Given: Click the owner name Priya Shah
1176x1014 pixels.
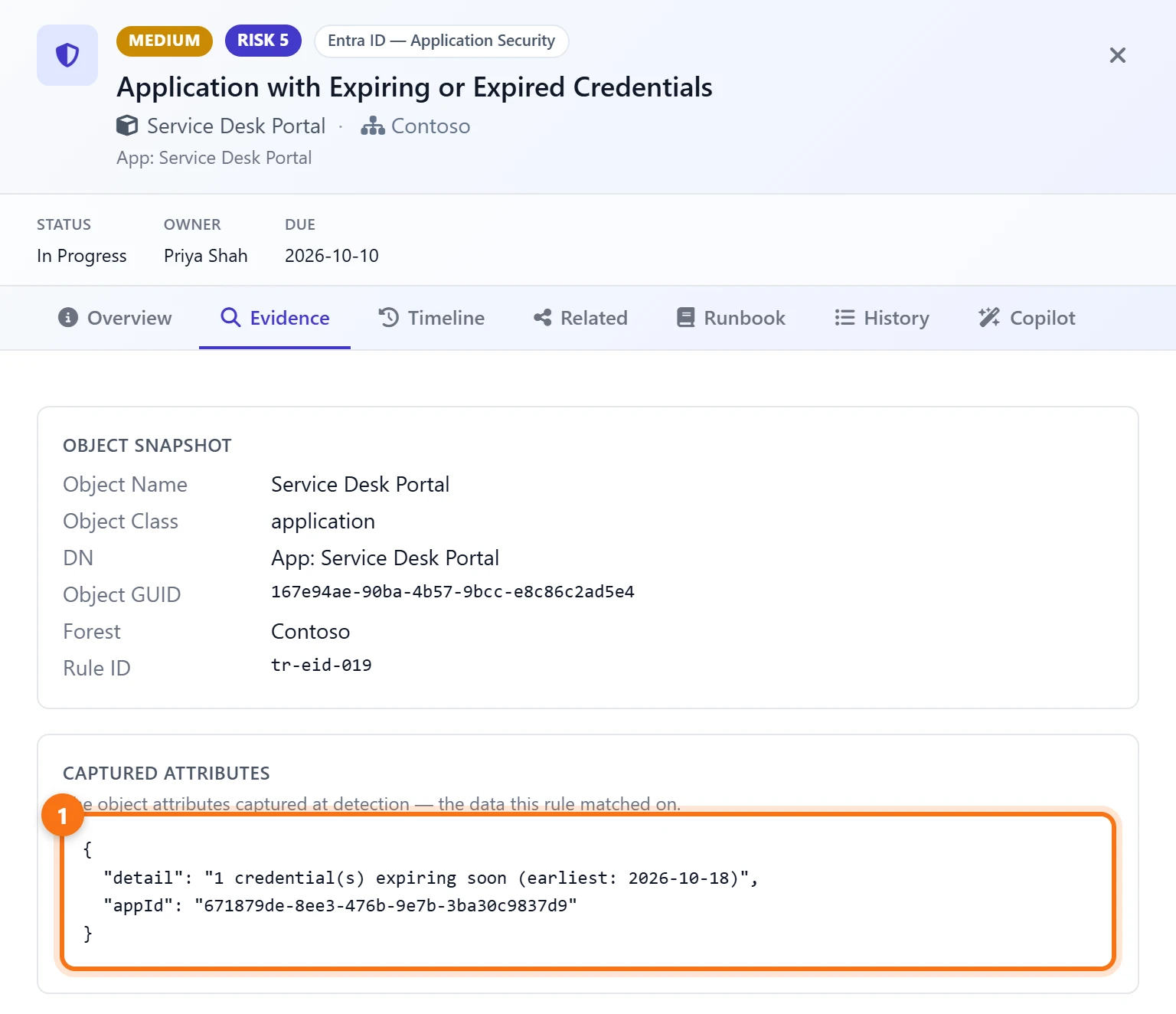Looking at the screenshot, I should click(x=206, y=256).
